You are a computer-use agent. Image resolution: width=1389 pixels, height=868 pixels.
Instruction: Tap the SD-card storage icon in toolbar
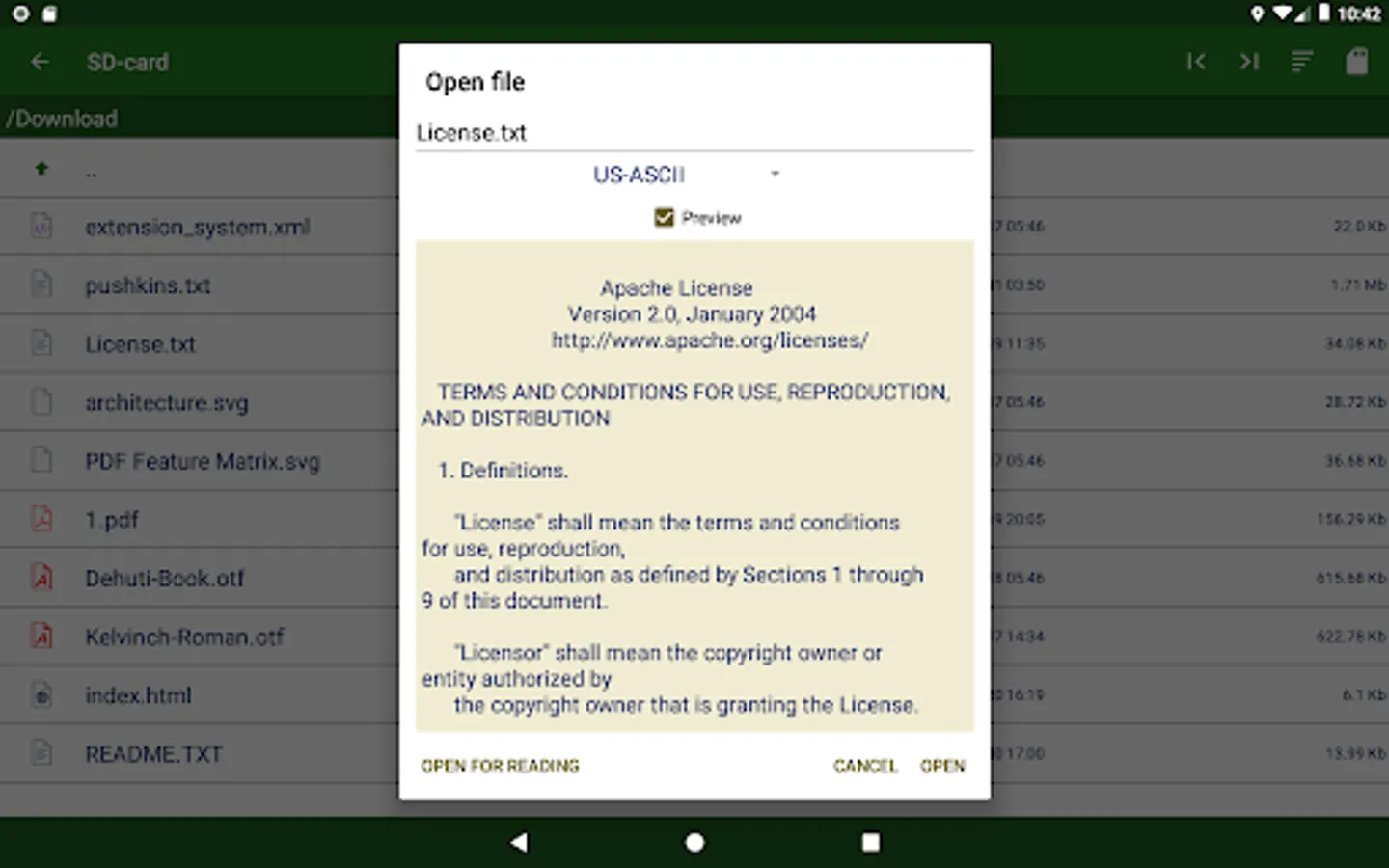pyautogui.click(x=1356, y=62)
